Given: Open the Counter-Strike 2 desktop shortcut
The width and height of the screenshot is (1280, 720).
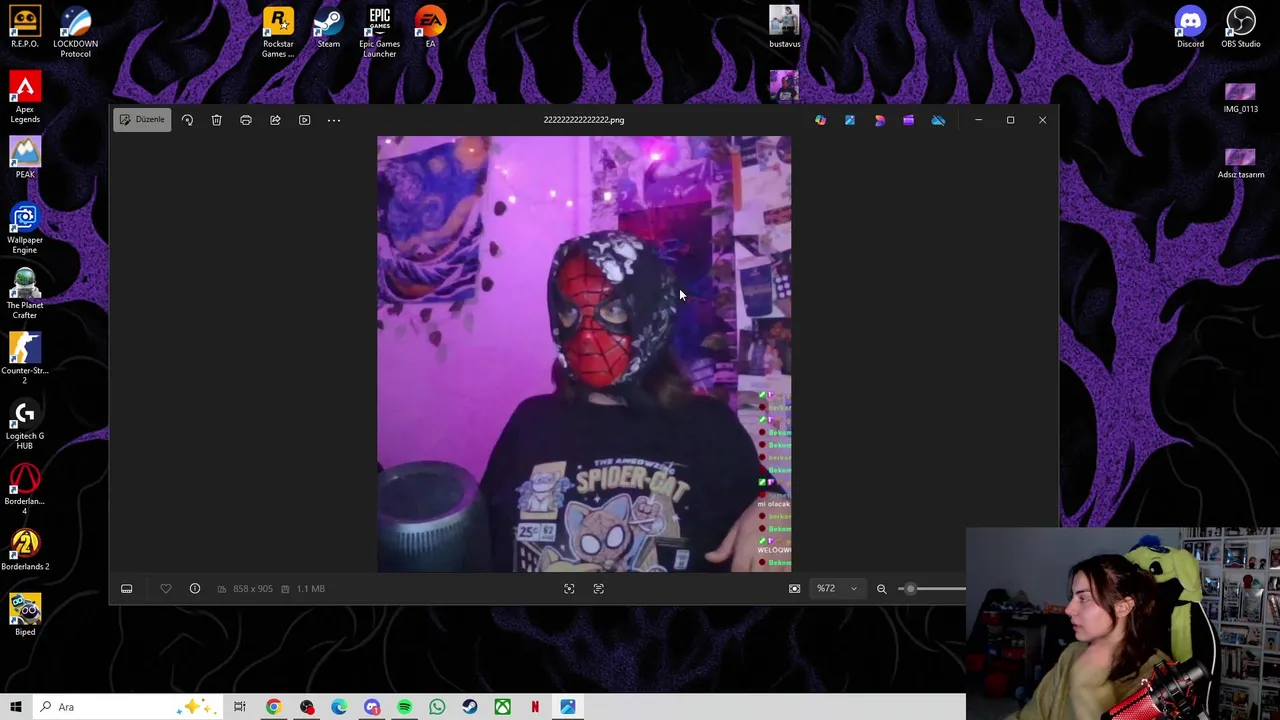Looking at the screenshot, I should [25, 358].
